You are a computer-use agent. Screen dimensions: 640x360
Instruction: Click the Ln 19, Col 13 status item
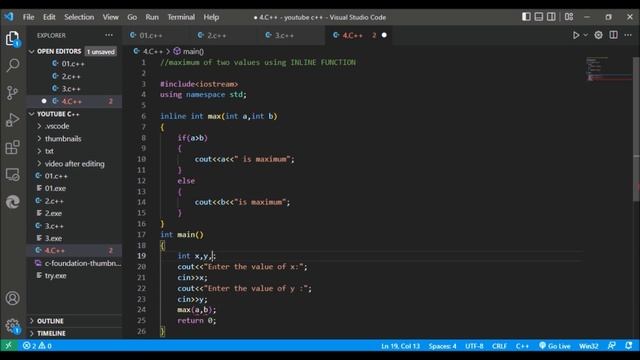click(x=400, y=346)
